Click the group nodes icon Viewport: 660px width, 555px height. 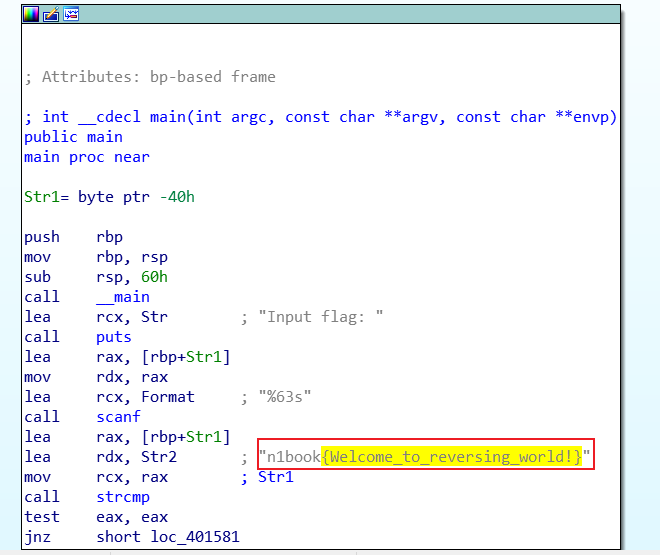[71, 14]
